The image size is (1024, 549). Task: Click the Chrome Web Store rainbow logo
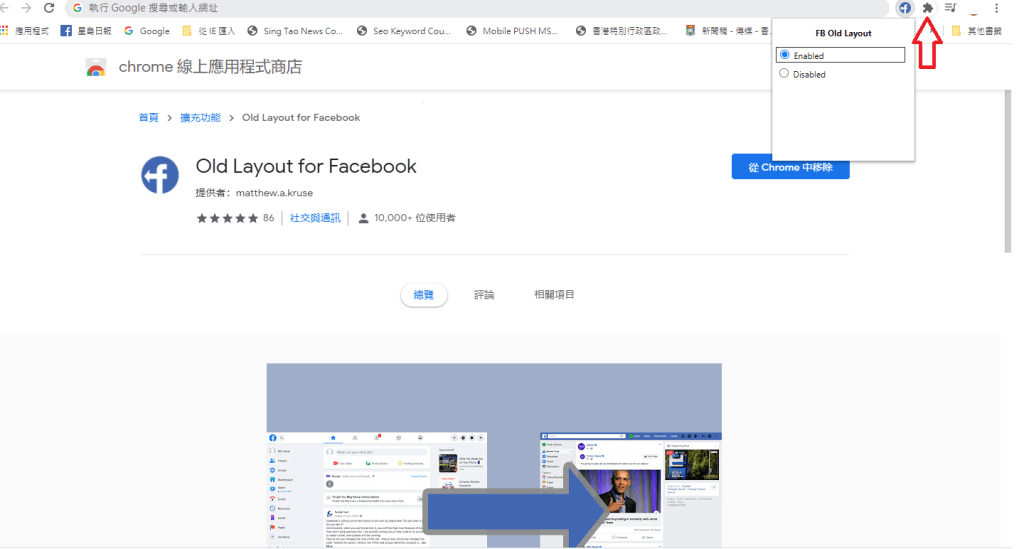click(96, 67)
